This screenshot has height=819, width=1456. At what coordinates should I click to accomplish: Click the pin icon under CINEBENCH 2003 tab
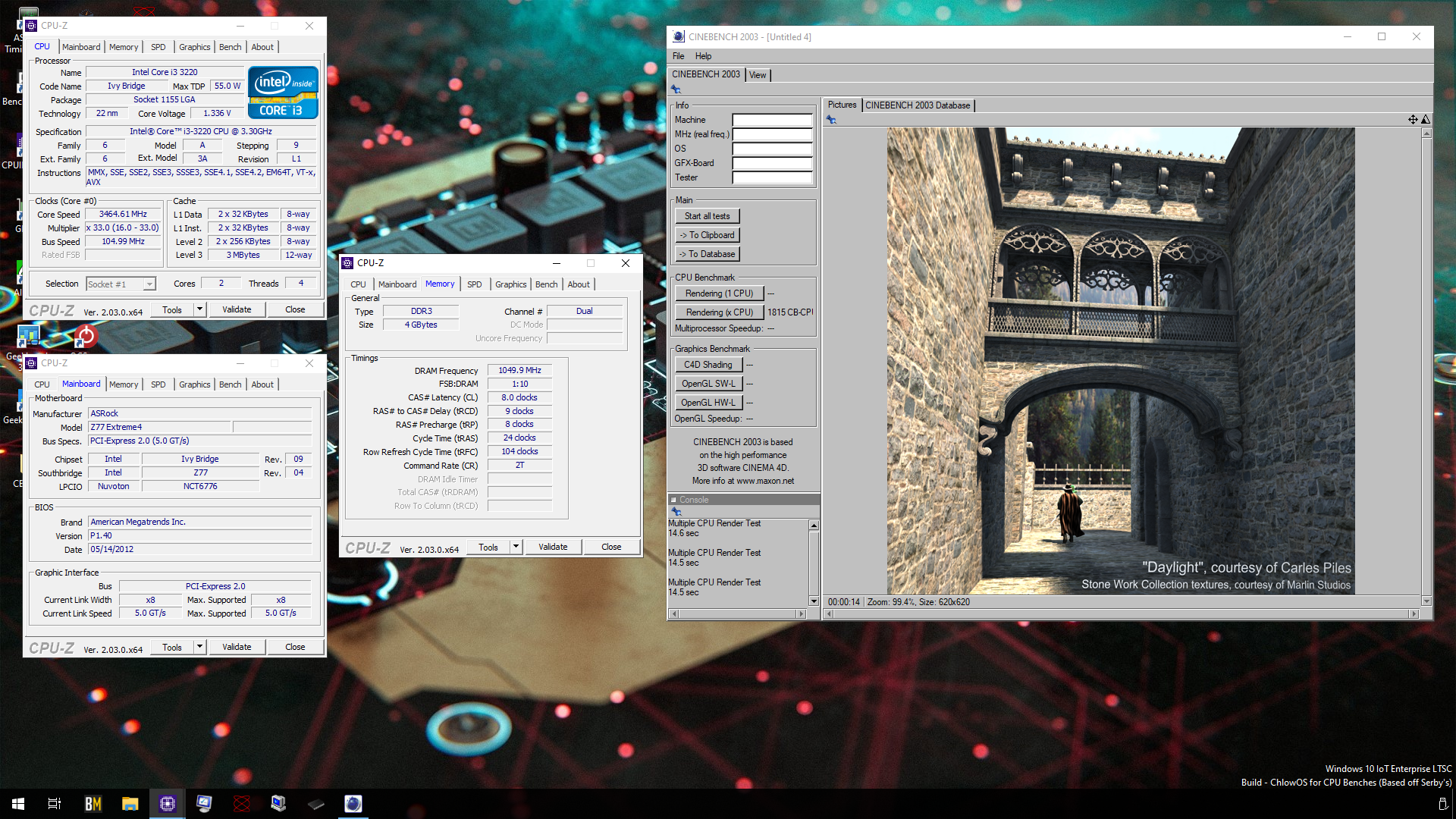coord(676,89)
